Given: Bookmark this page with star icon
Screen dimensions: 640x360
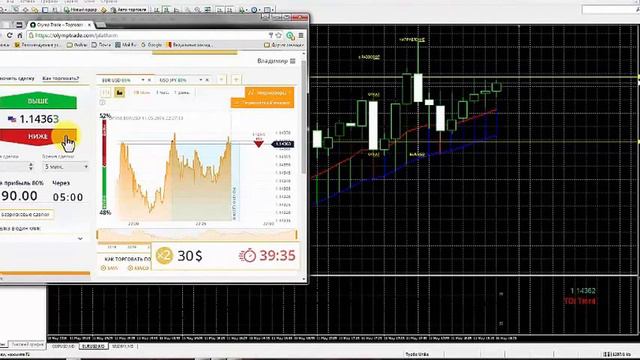Looking at the screenshot, I should [x=279, y=36].
